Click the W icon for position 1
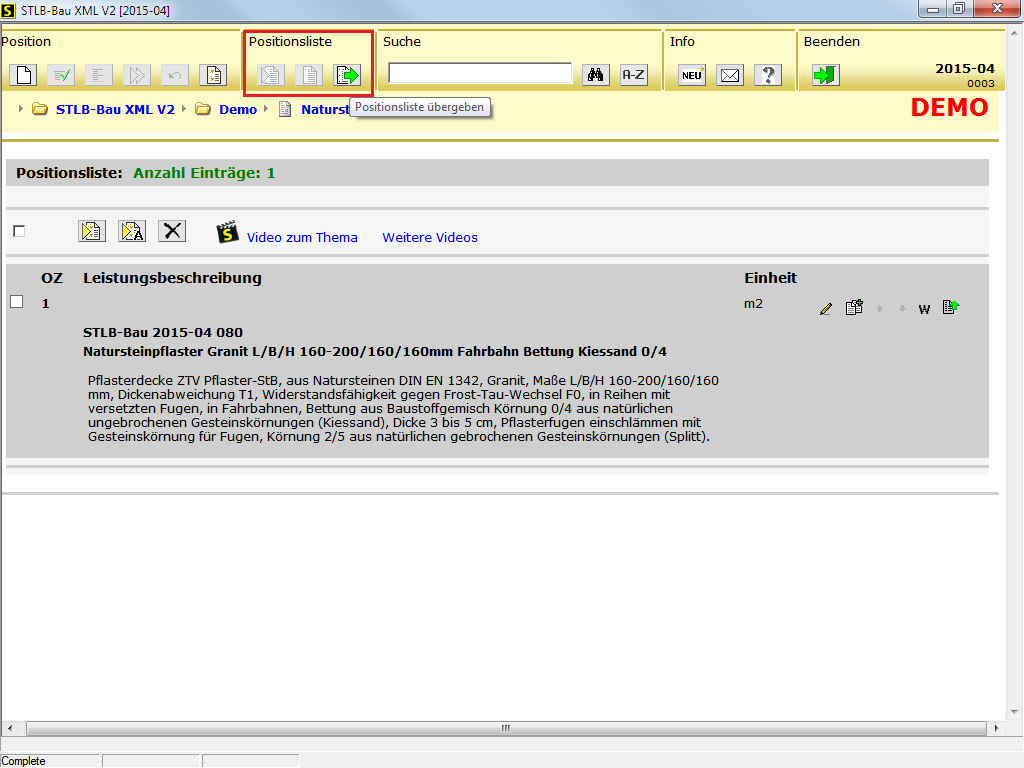1024x768 pixels. [924, 310]
